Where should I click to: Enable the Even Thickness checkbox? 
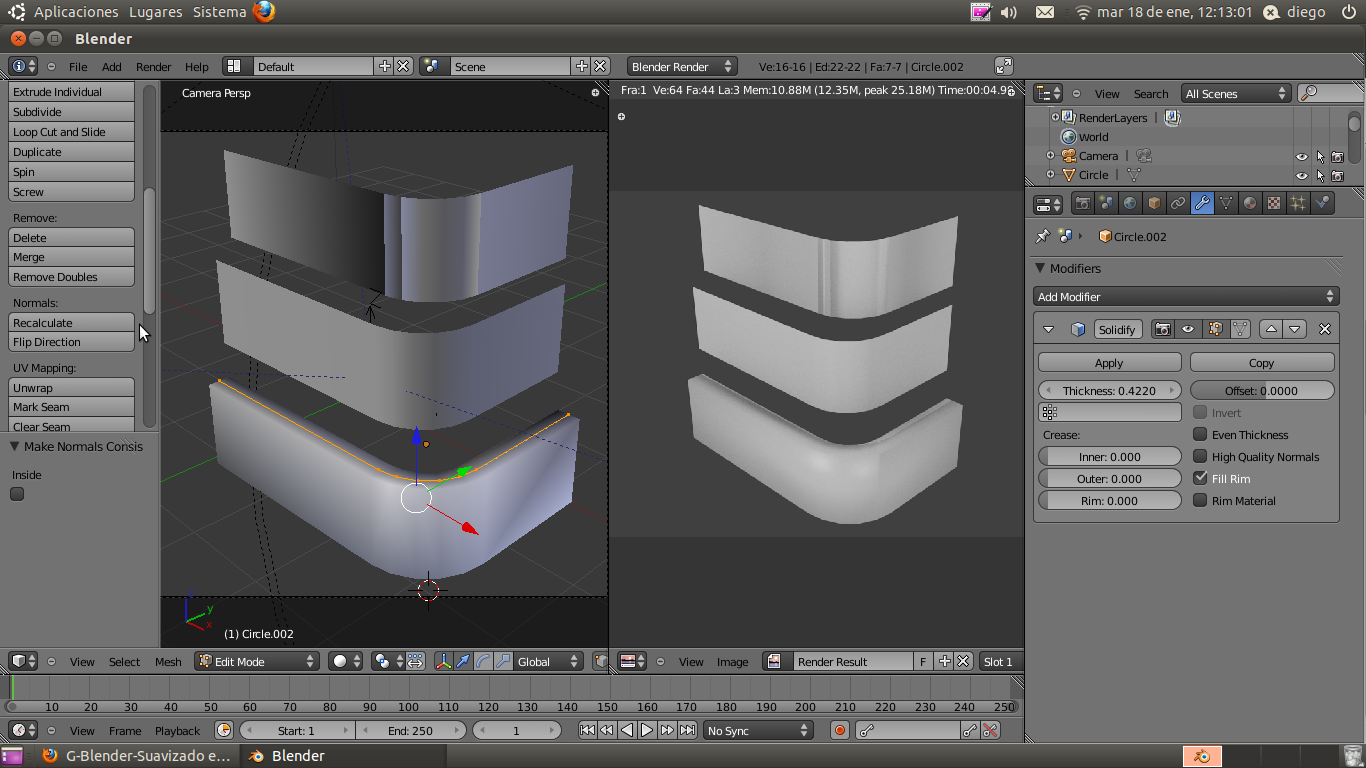(1200, 435)
